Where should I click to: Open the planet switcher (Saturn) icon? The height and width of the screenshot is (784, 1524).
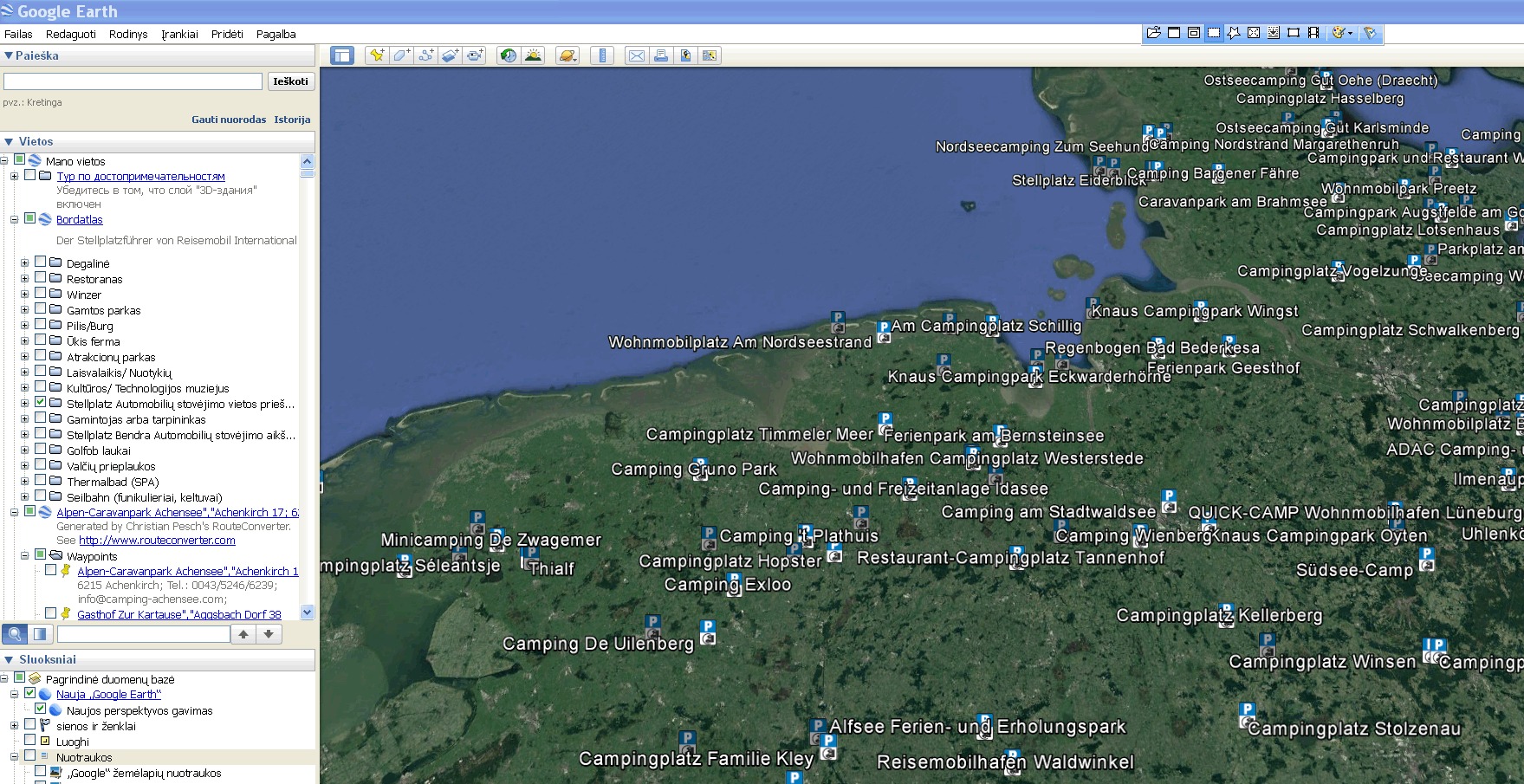point(567,55)
